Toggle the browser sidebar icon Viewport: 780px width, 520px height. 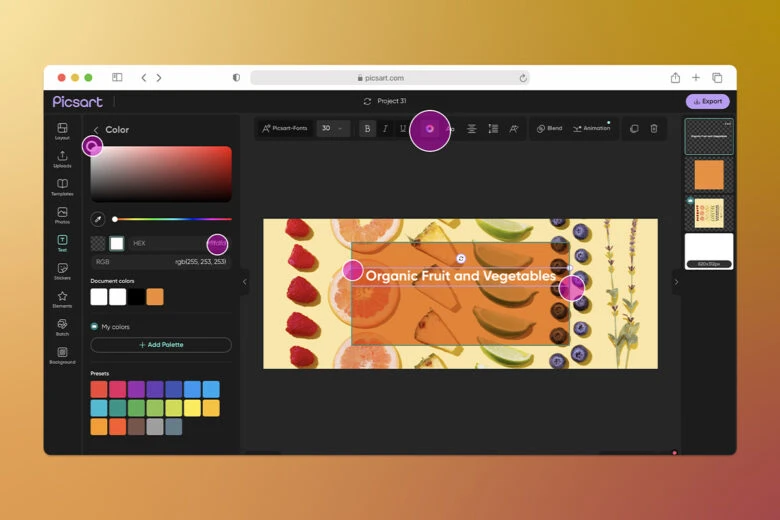(117, 77)
